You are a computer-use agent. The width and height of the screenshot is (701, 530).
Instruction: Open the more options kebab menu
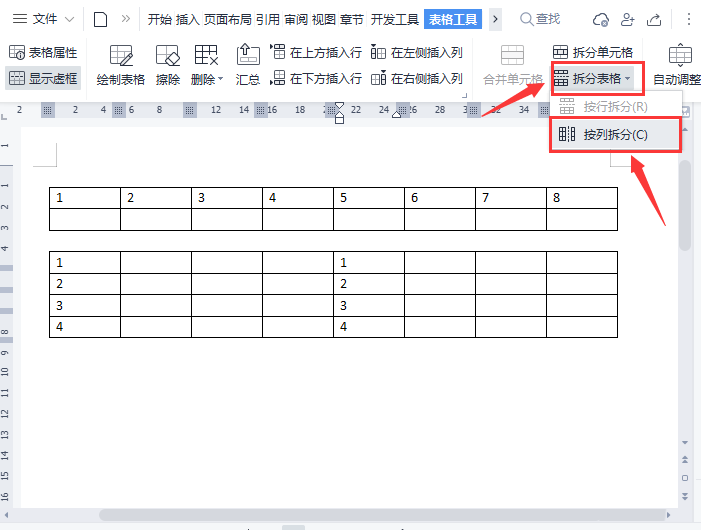tap(688, 19)
